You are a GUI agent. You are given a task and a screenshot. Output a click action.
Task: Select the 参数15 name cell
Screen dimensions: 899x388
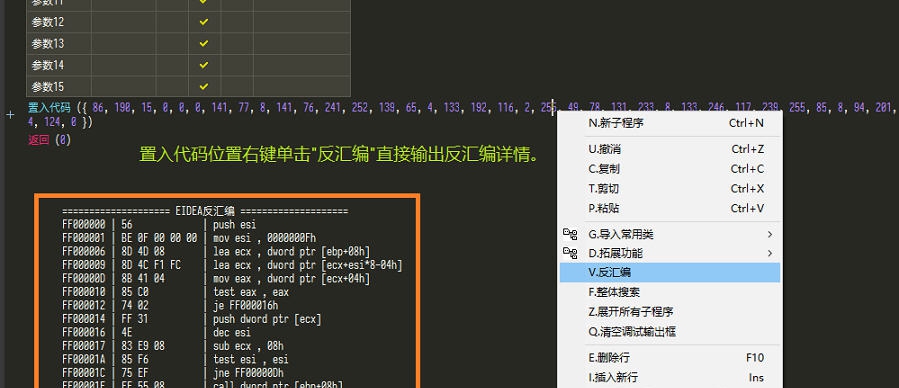click(x=58, y=87)
